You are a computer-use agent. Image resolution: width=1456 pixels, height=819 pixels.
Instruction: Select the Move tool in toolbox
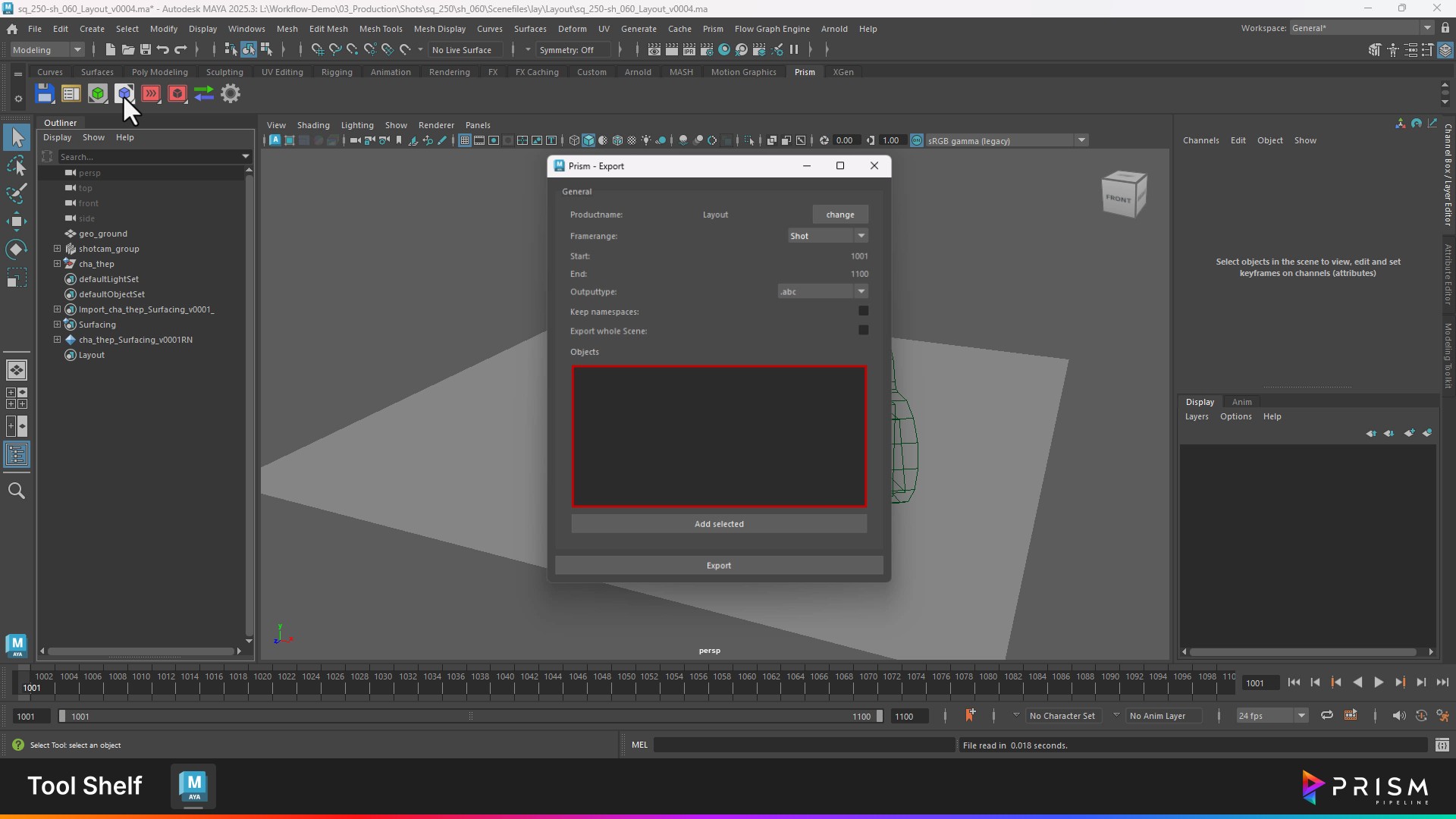17,221
